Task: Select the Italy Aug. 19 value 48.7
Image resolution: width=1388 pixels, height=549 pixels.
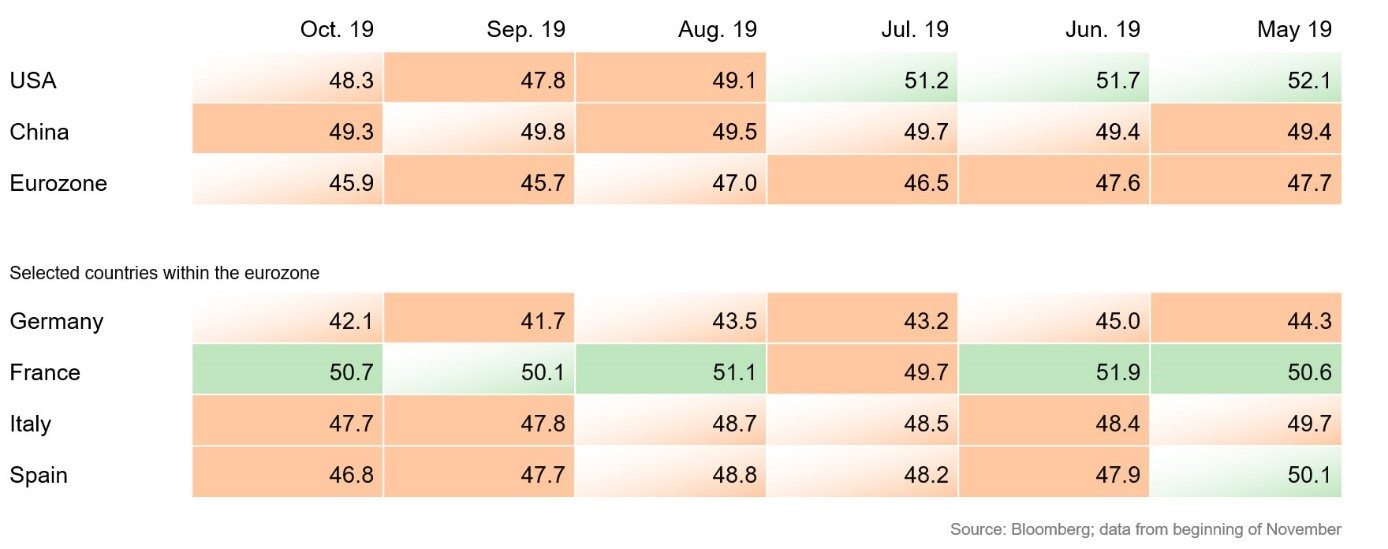Action: [734, 424]
